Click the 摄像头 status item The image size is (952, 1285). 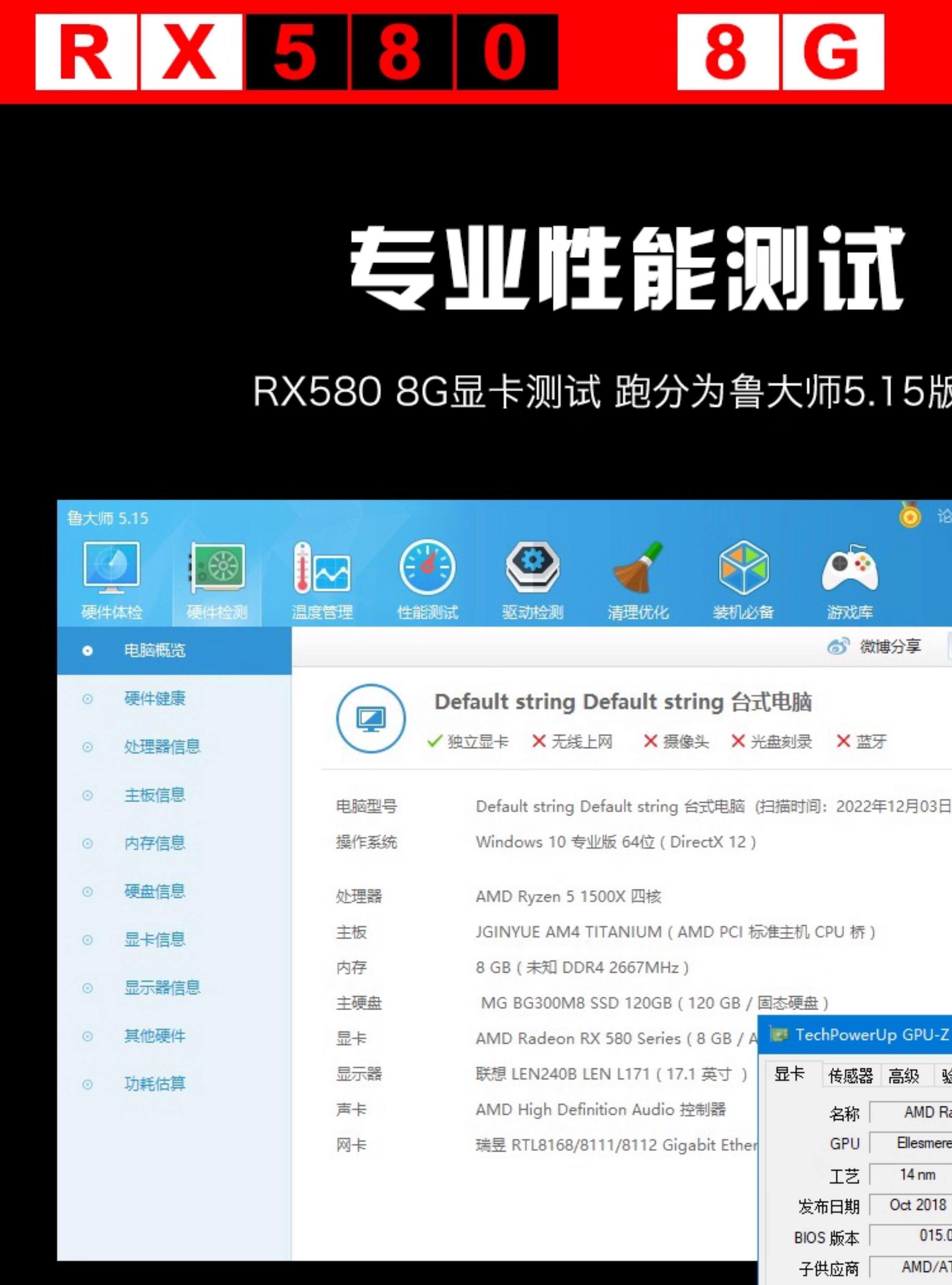click(x=676, y=742)
